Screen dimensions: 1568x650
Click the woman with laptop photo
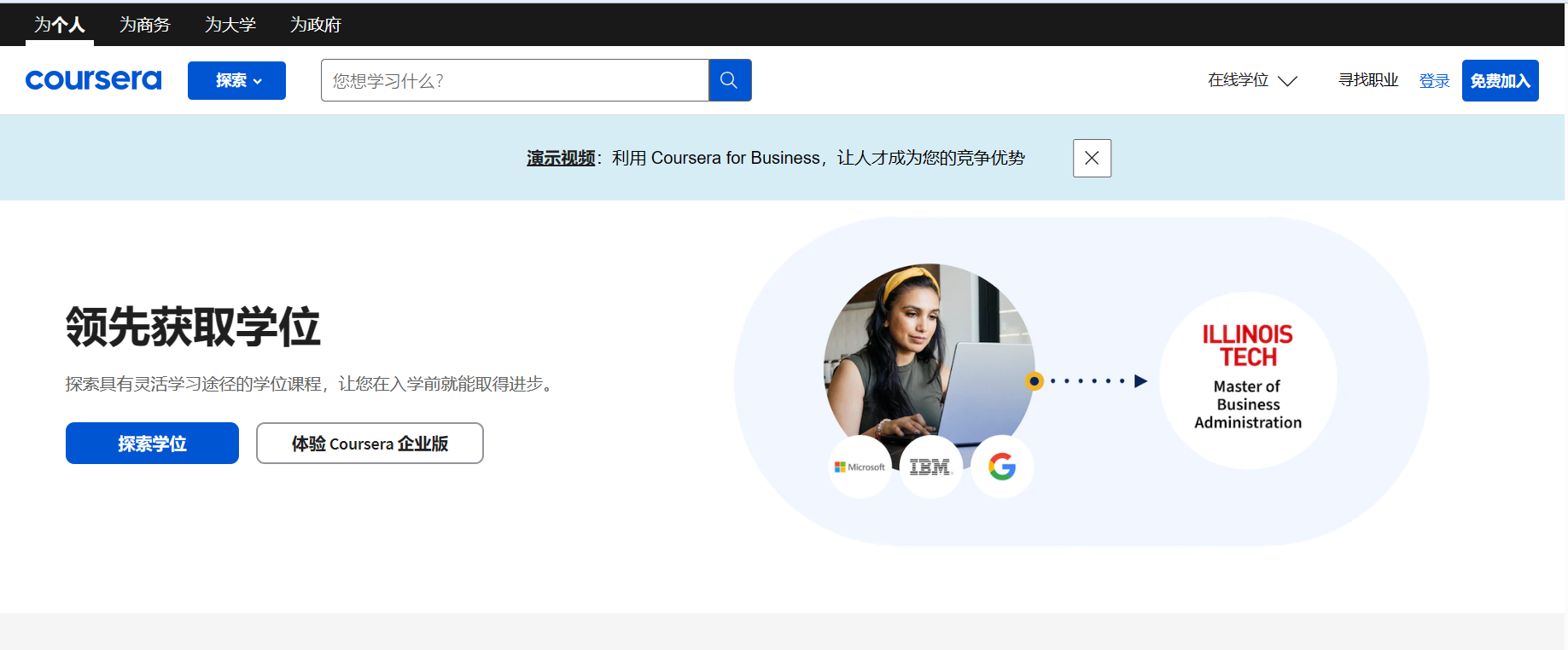coord(929,367)
